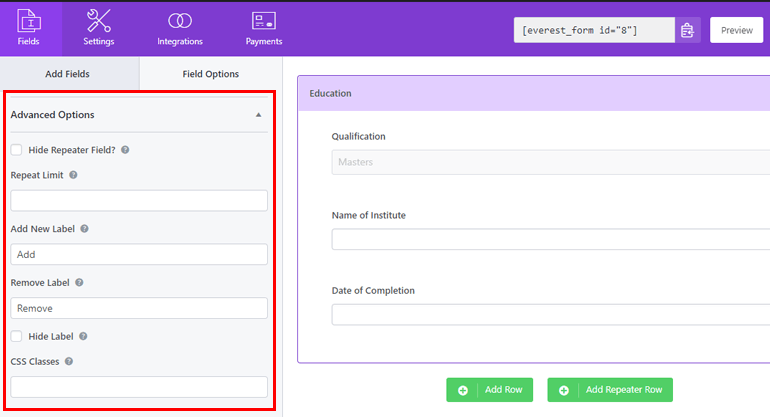Click the Date of Completion label
The height and width of the screenshot is (417, 770).
(x=373, y=290)
